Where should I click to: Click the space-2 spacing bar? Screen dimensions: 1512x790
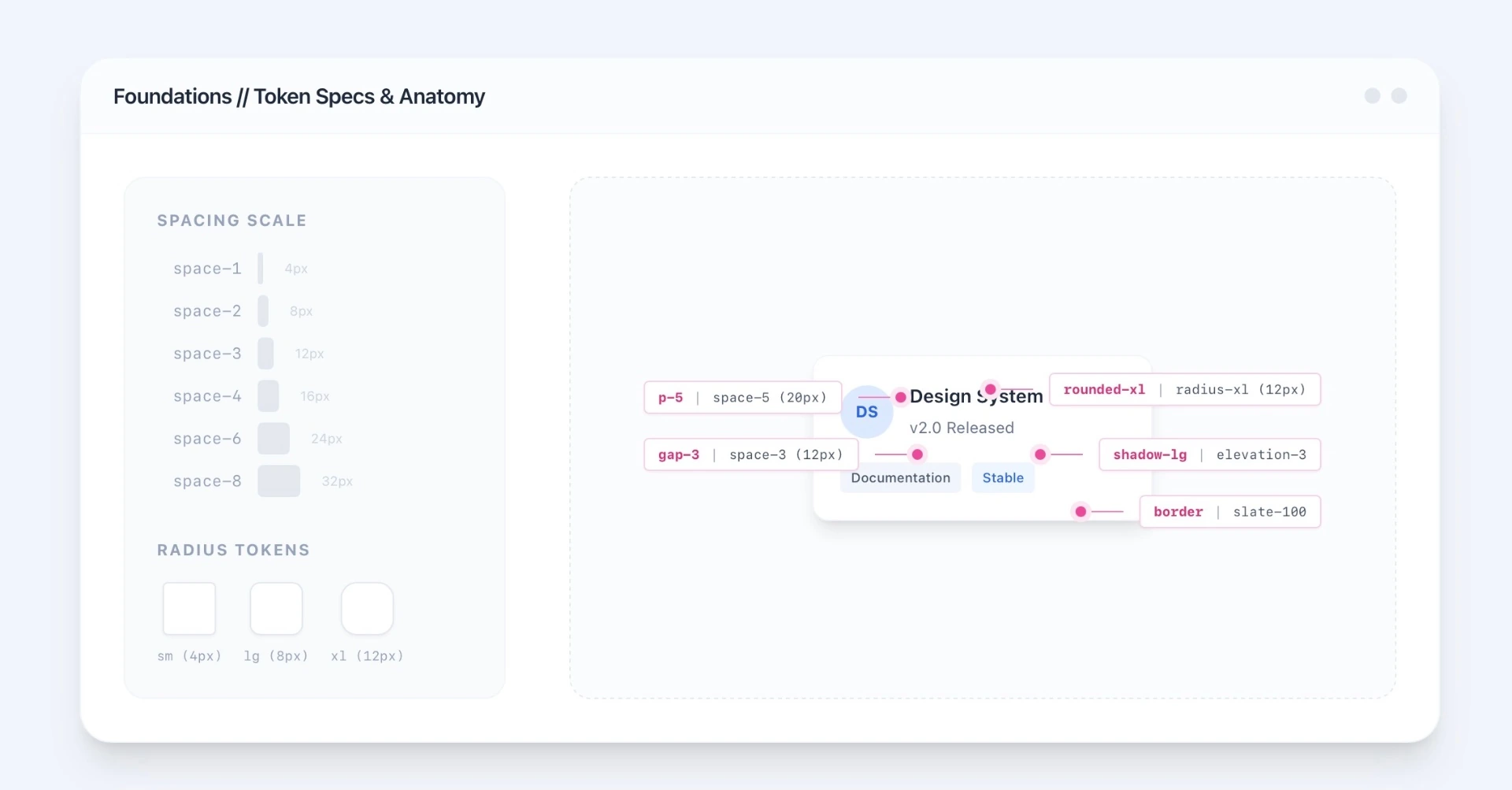[x=263, y=311]
